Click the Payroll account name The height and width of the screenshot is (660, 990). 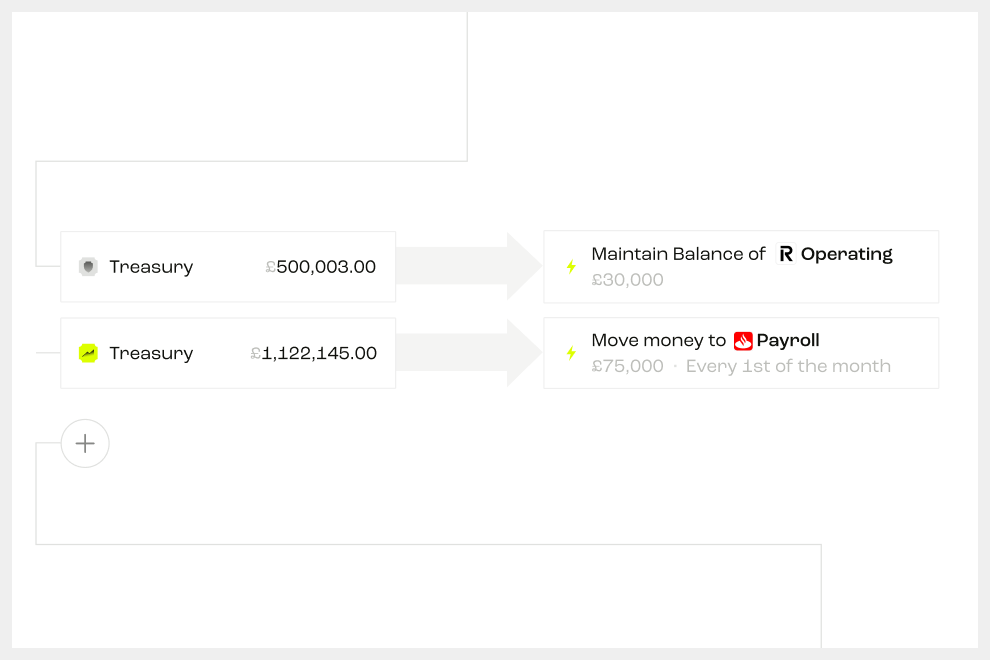[x=788, y=340]
